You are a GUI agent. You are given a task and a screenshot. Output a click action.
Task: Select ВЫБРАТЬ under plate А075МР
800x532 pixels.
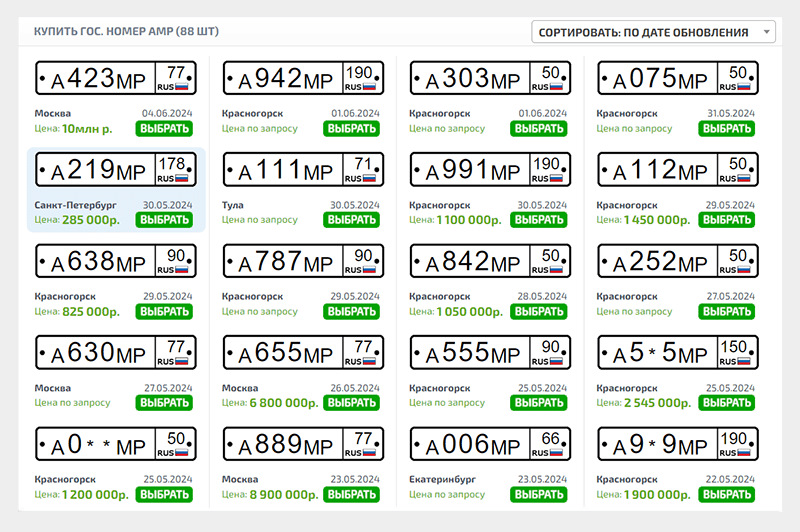click(x=727, y=129)
